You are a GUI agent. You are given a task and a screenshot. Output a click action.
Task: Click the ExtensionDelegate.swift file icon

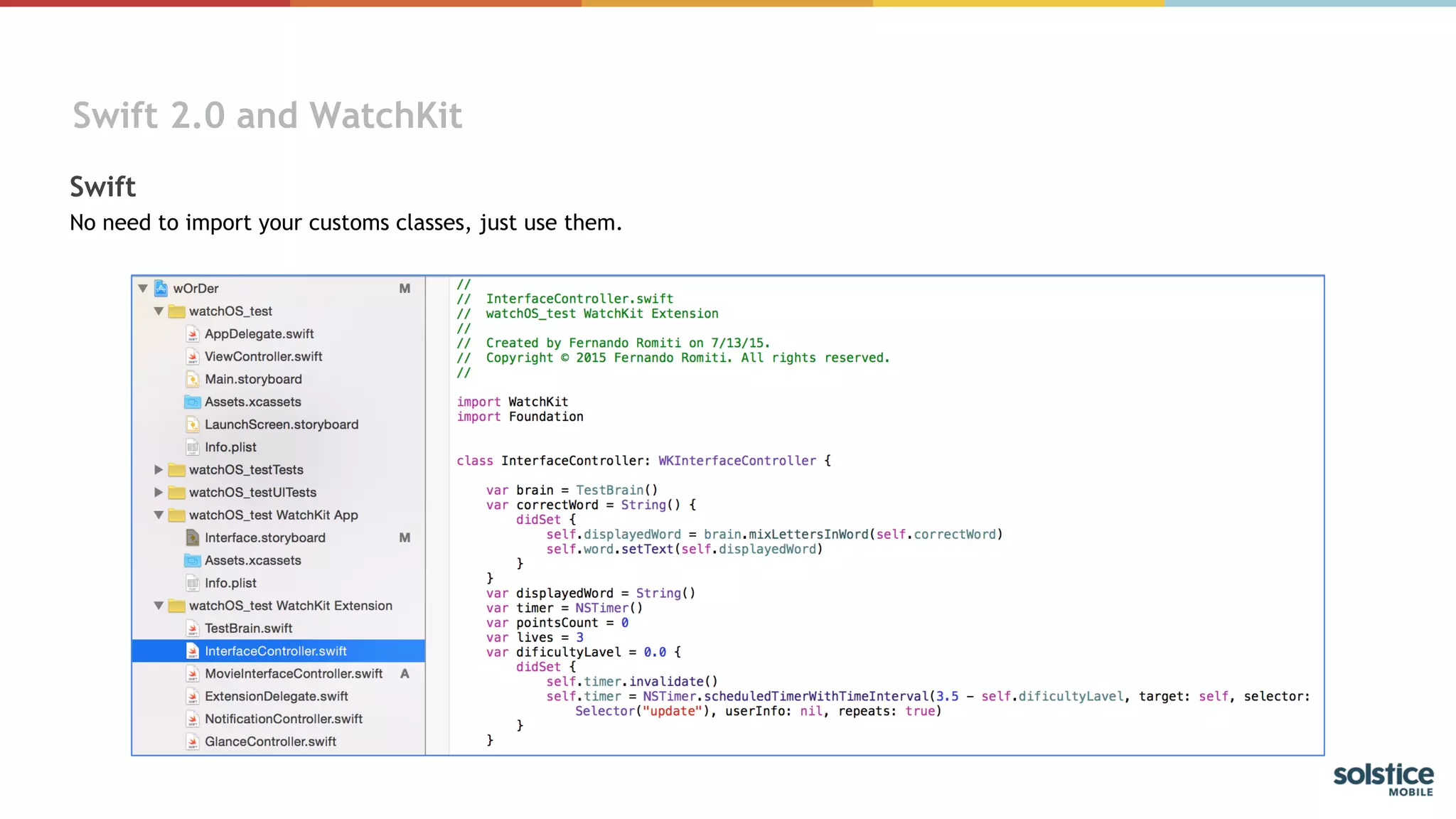click(x=193, y=697)
